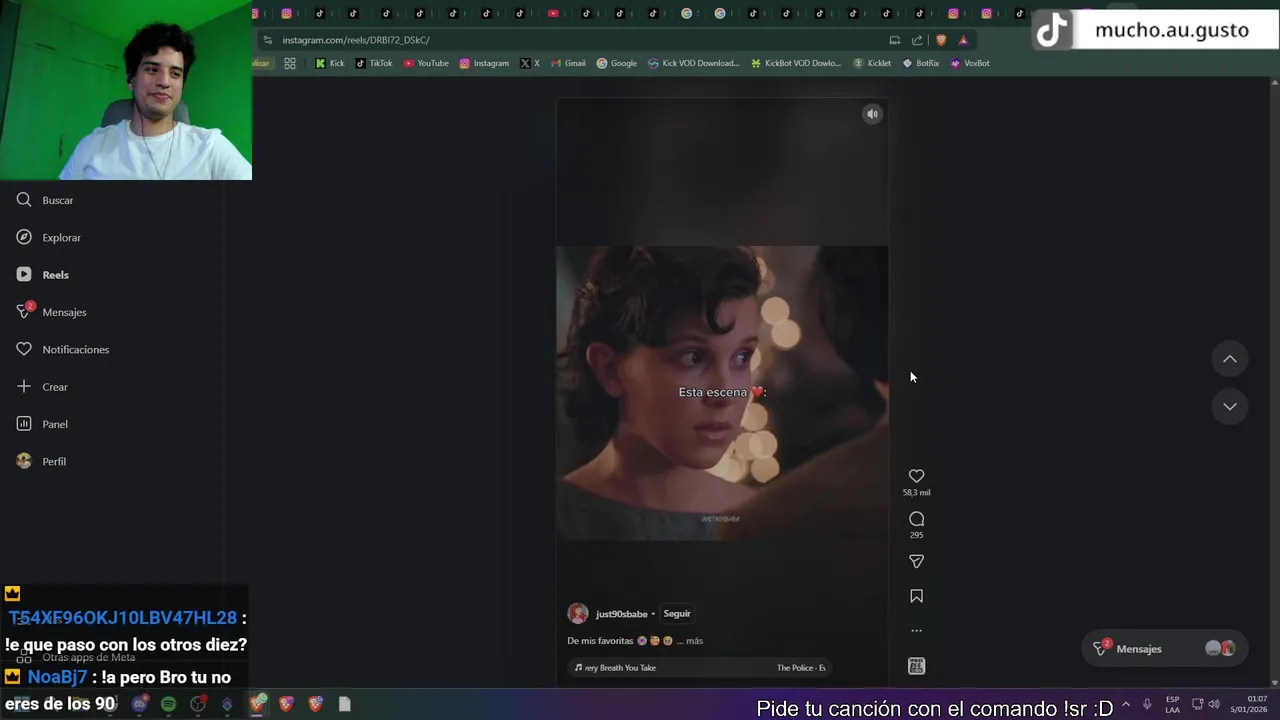Go to Reels in the sidebar
The height and width of the screenshot is (720, 1280).
pyautogui.click(x=43, y=274)
